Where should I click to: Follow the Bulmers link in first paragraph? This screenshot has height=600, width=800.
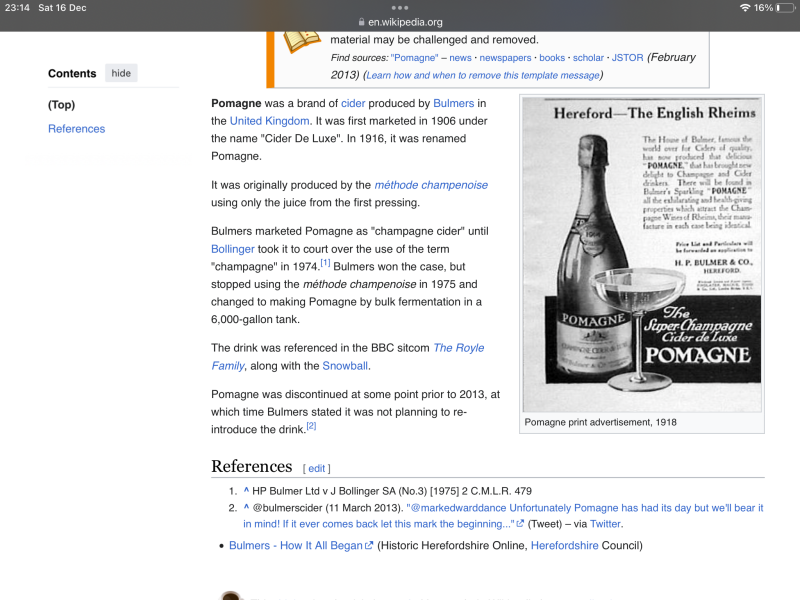coord(454,103)
